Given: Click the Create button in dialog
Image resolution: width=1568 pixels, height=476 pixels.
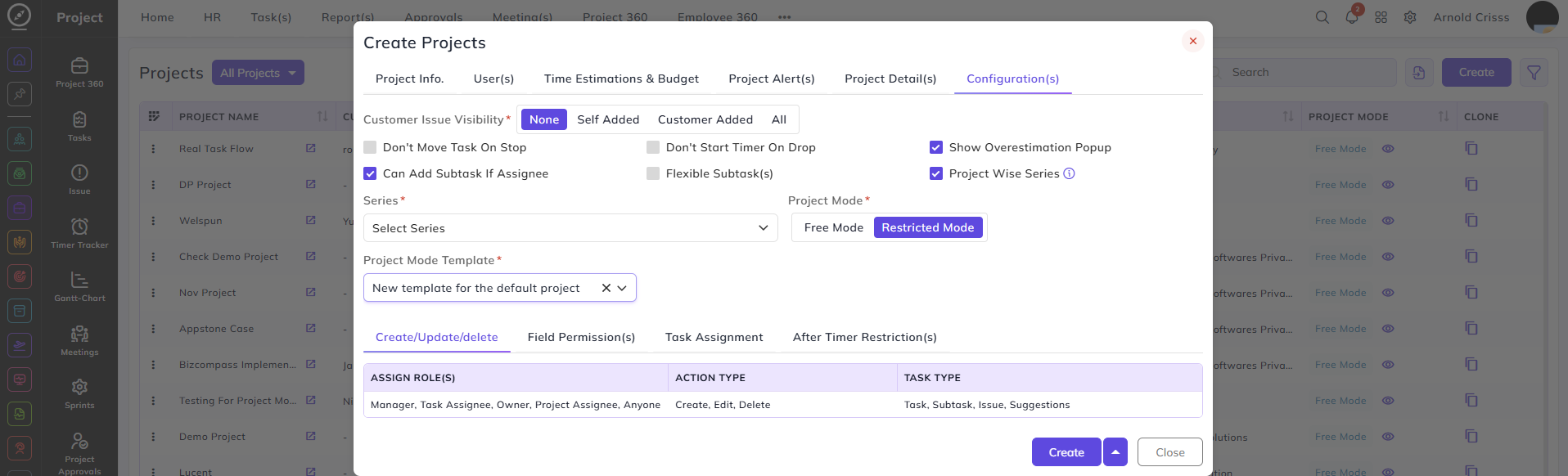Looking at the screenshot, I should pyautogui.click(x=1066, y=452).
